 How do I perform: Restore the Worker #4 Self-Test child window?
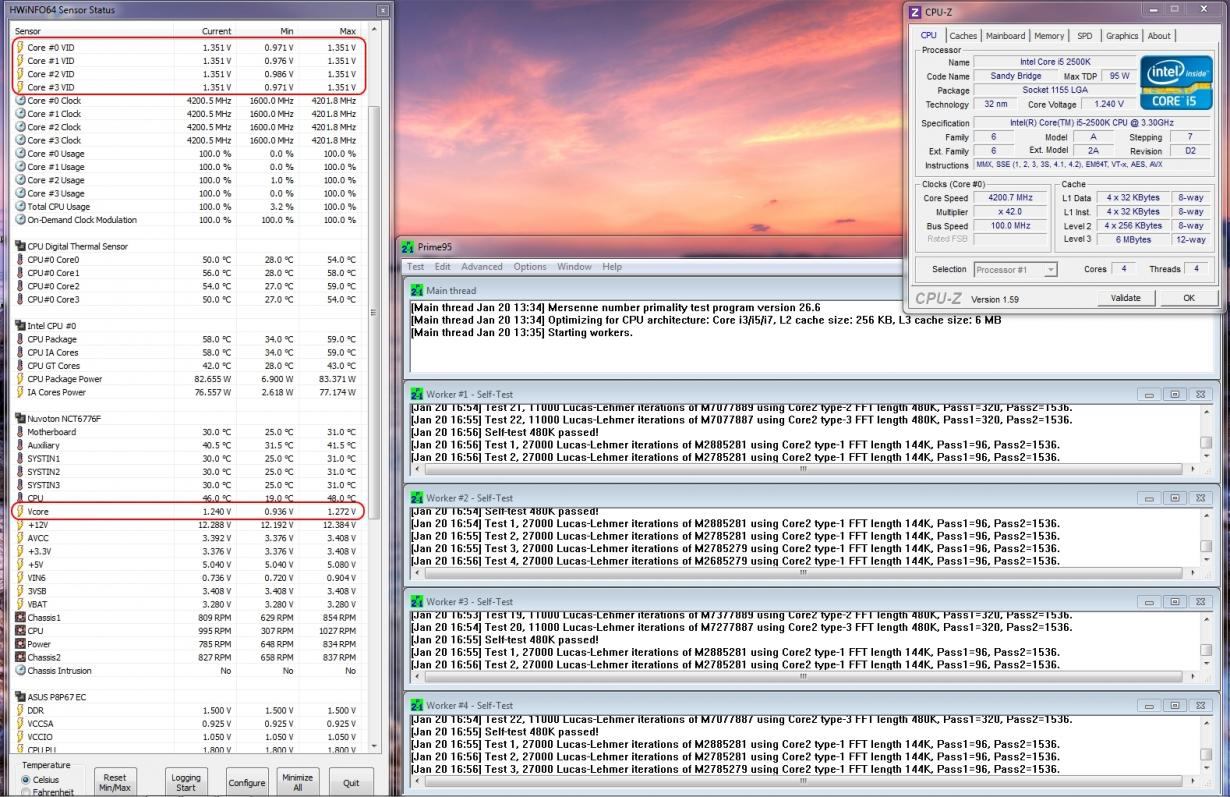(x=1175, y=706)
